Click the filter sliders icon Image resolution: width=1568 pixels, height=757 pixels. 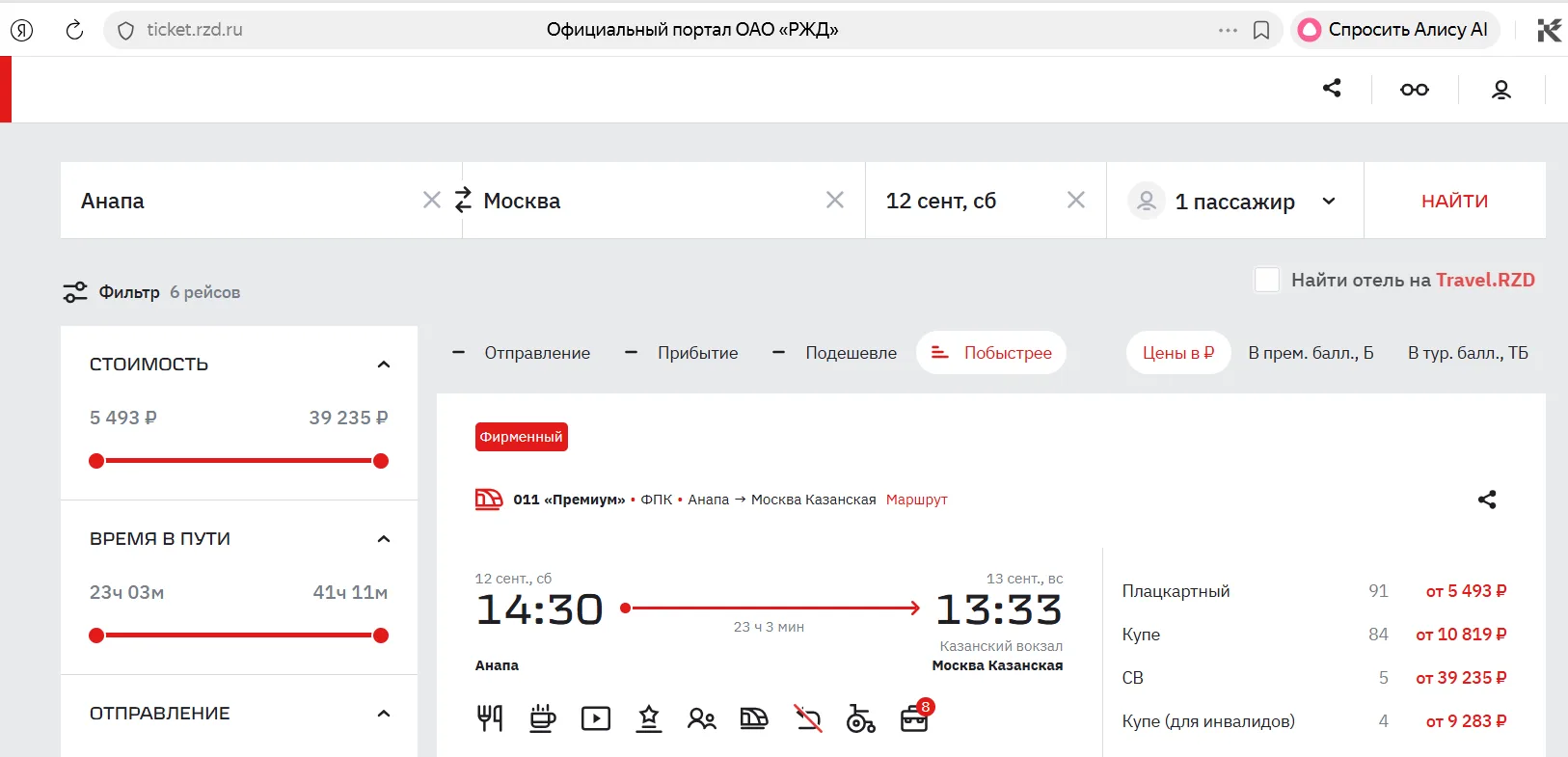pos(75,292)
